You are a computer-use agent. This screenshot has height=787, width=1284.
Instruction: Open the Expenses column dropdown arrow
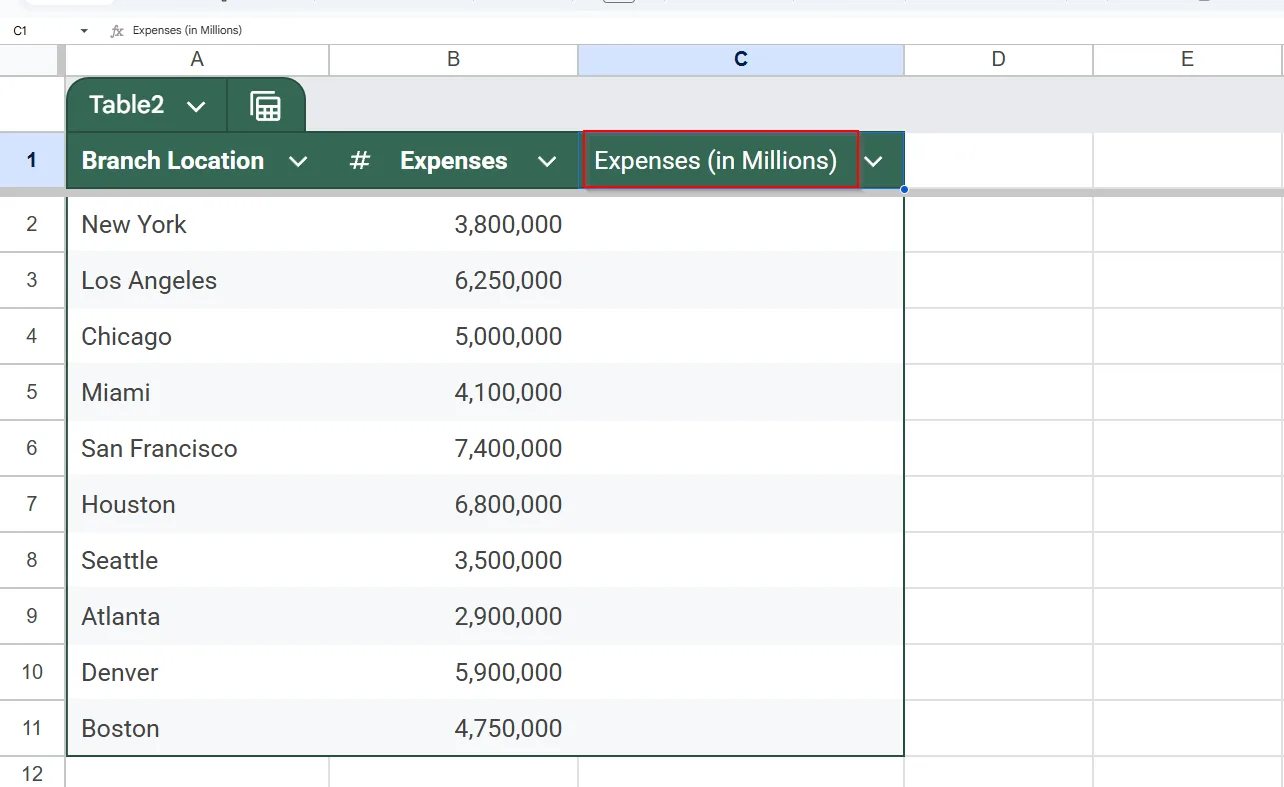pos(547,162)
